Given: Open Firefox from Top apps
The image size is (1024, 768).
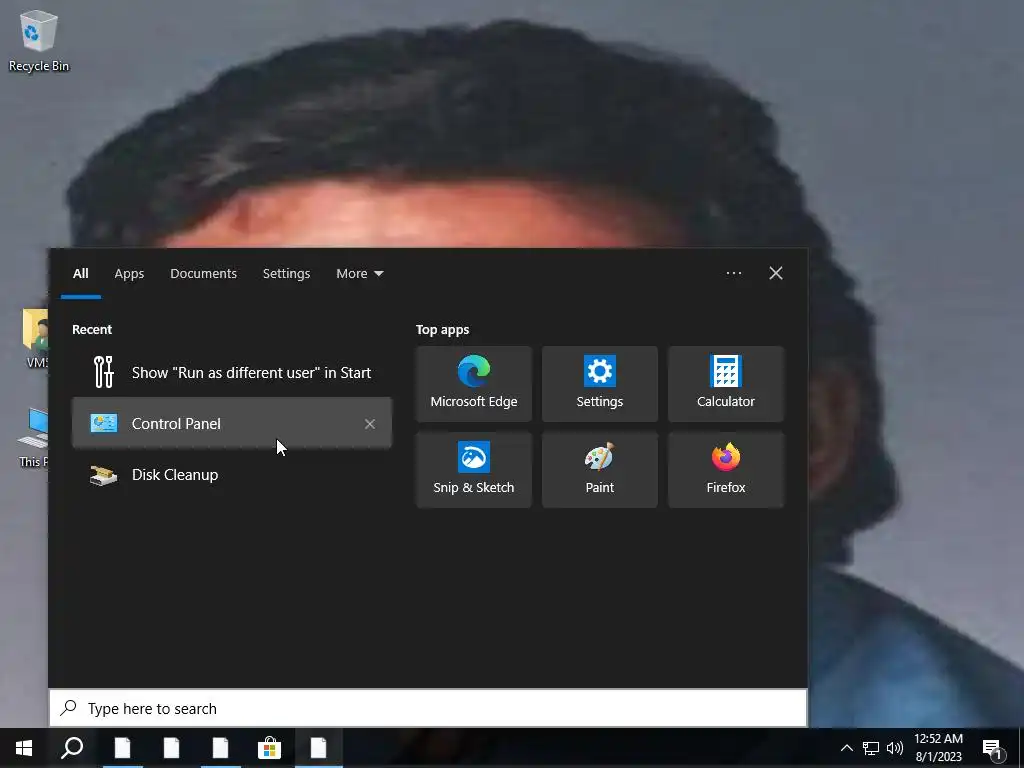Looking at the screenshot, I should point(726,470).
